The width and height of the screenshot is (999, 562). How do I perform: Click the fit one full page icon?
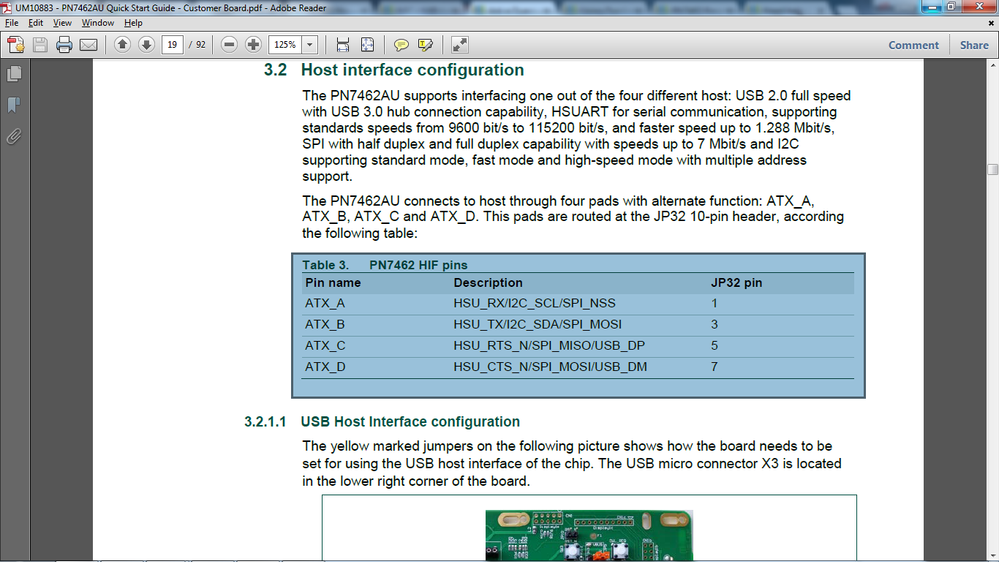(x=368, y=45)
